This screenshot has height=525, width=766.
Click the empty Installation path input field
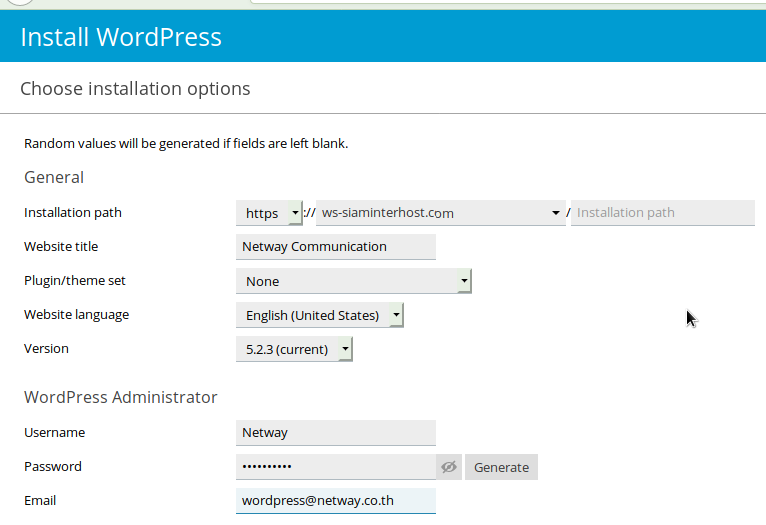[662, 213]
